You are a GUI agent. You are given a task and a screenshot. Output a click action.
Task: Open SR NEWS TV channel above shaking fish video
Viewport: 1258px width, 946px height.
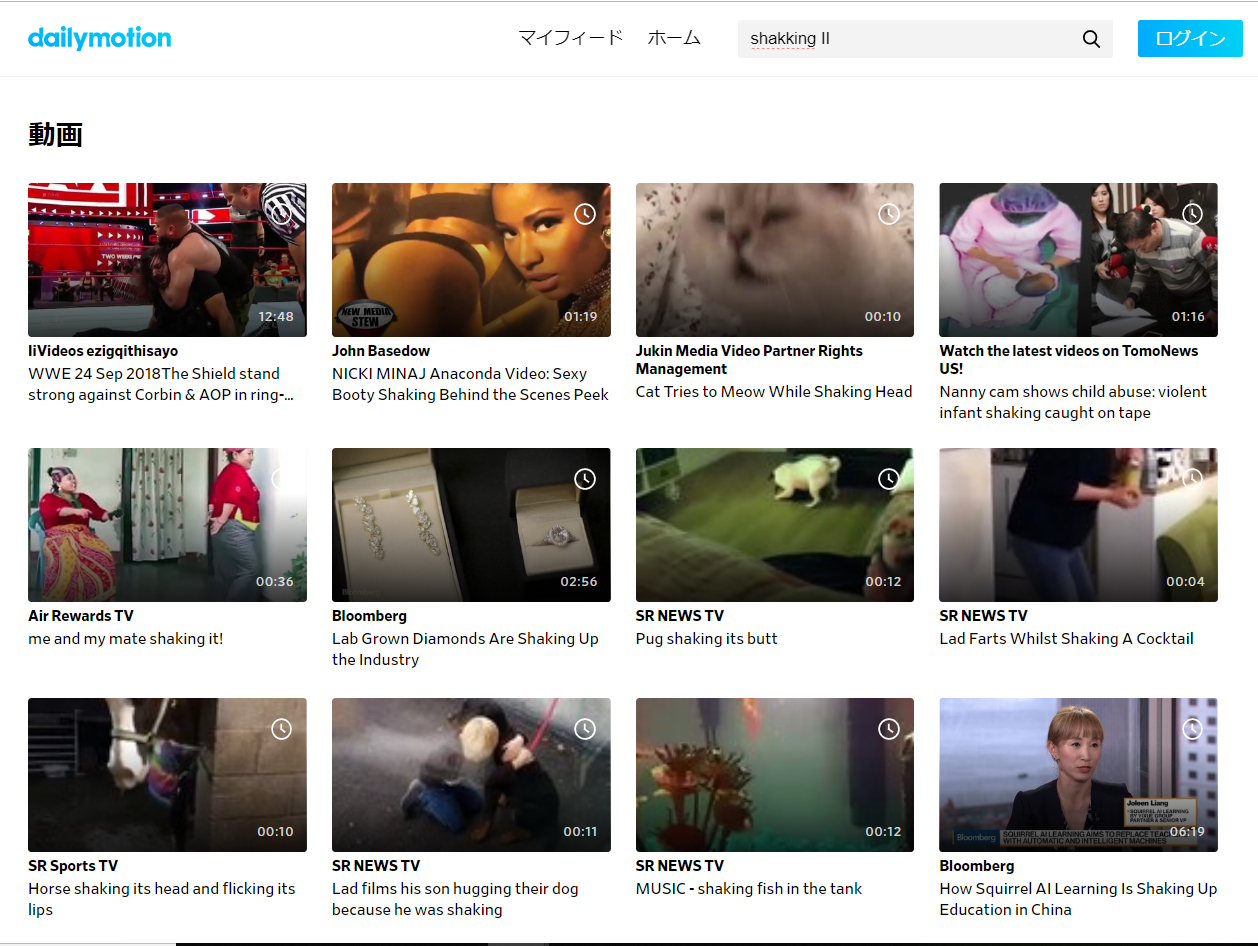click(x=680, y=866)
